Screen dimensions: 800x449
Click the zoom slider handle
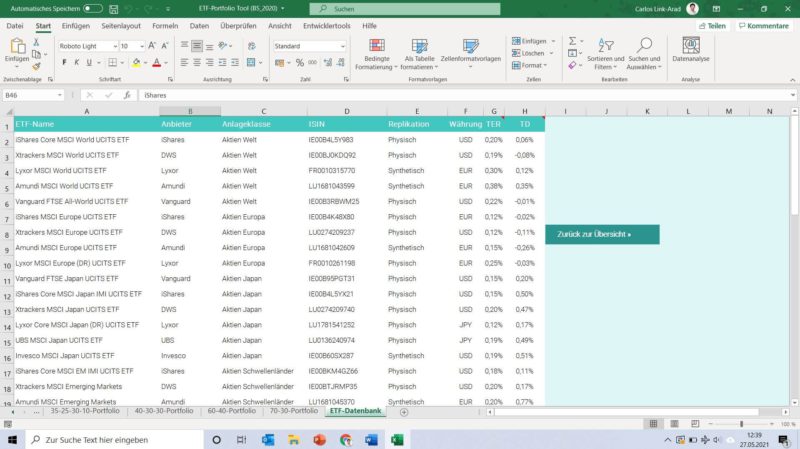741,424
